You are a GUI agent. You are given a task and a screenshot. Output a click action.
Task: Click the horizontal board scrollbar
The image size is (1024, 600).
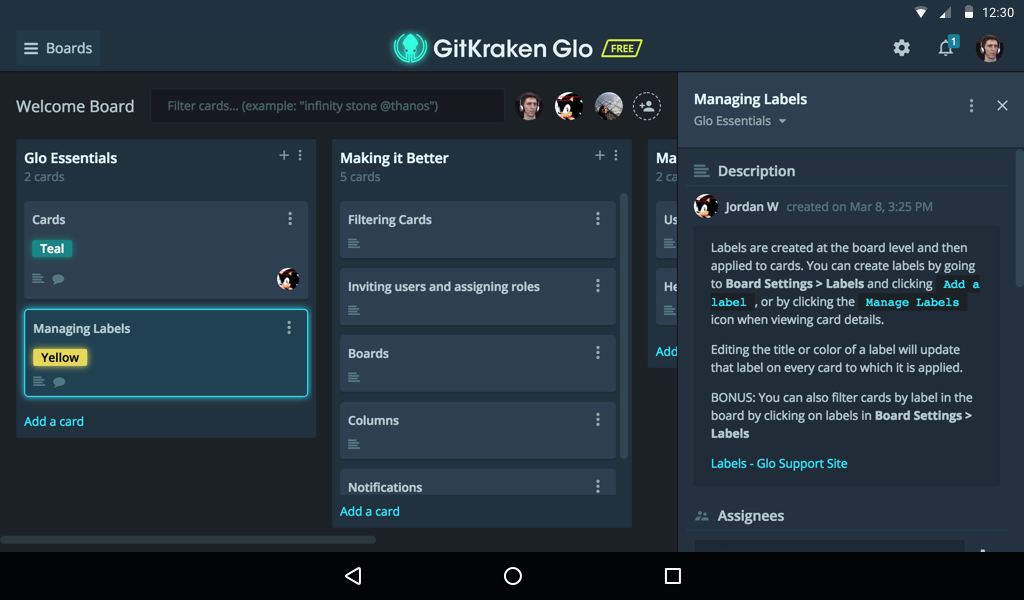click(x=188, y=540)
